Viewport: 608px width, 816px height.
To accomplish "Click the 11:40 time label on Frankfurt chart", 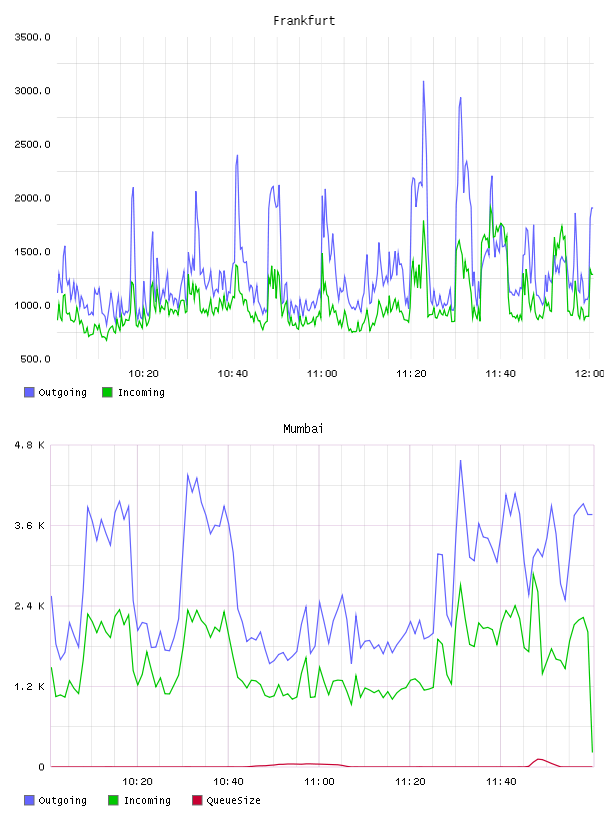I will point(500,374).
